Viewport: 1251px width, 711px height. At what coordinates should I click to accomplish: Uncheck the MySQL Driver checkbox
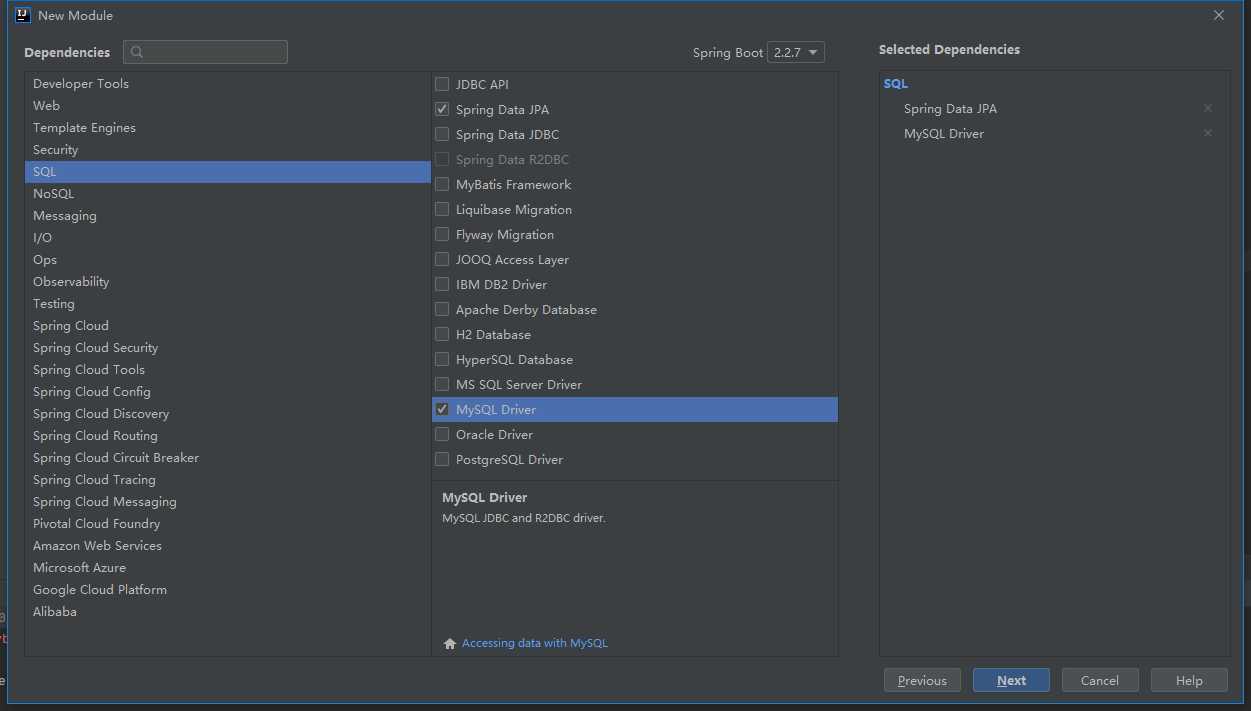(x=442, y=409)
